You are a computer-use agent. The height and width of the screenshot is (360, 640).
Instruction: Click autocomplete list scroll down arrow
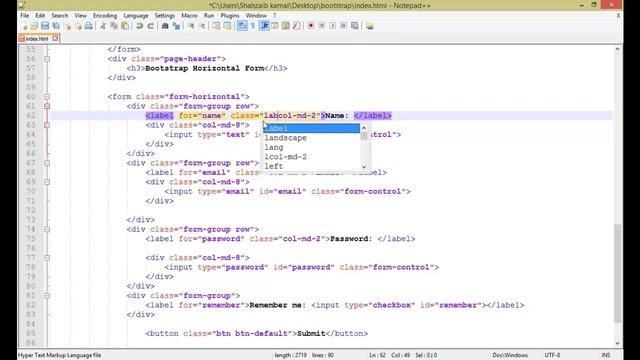click(364, 167)
